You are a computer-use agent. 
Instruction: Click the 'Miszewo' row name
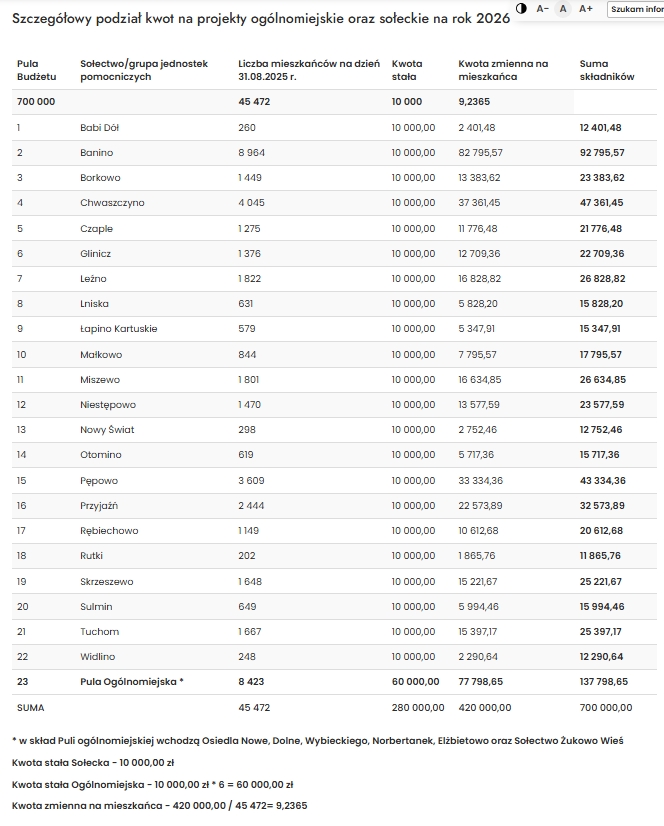100,380
